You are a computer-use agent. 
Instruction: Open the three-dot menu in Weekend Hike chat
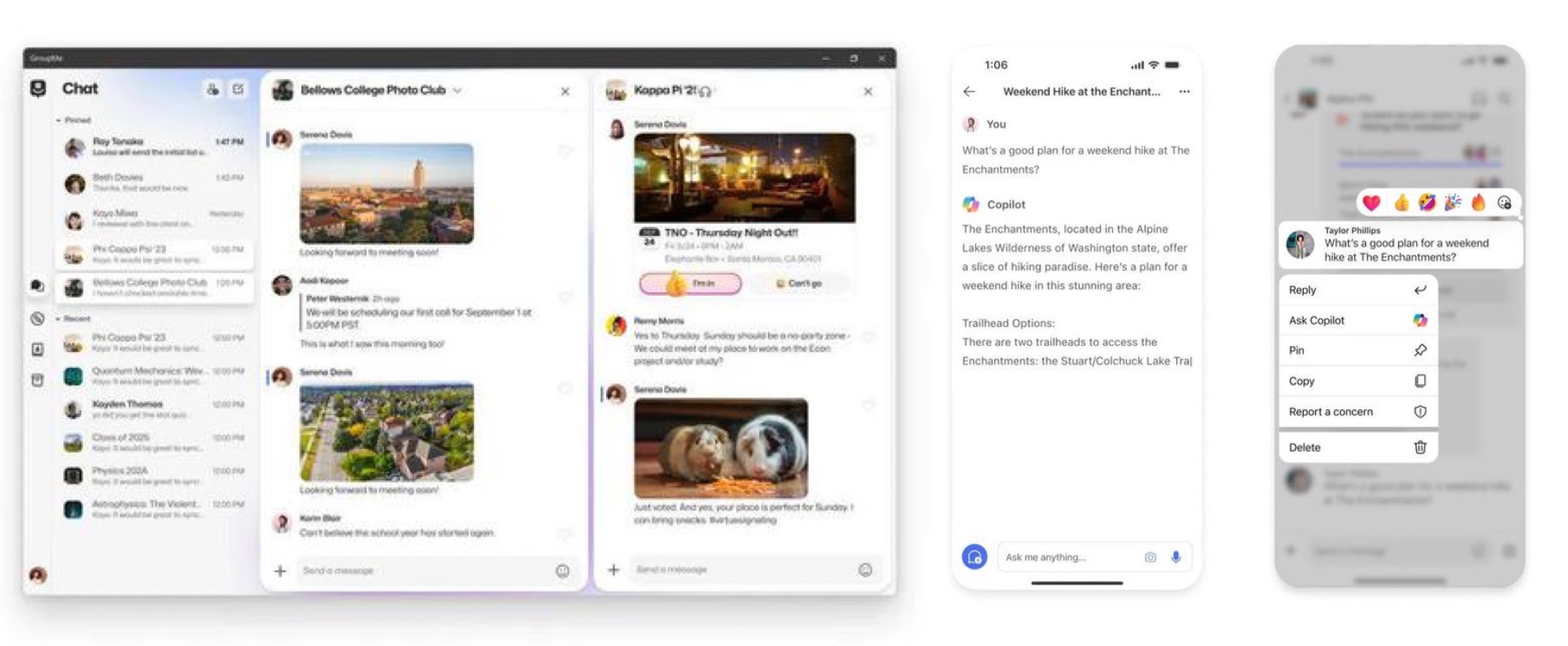pyautogui.click(x=1184, y=91)
